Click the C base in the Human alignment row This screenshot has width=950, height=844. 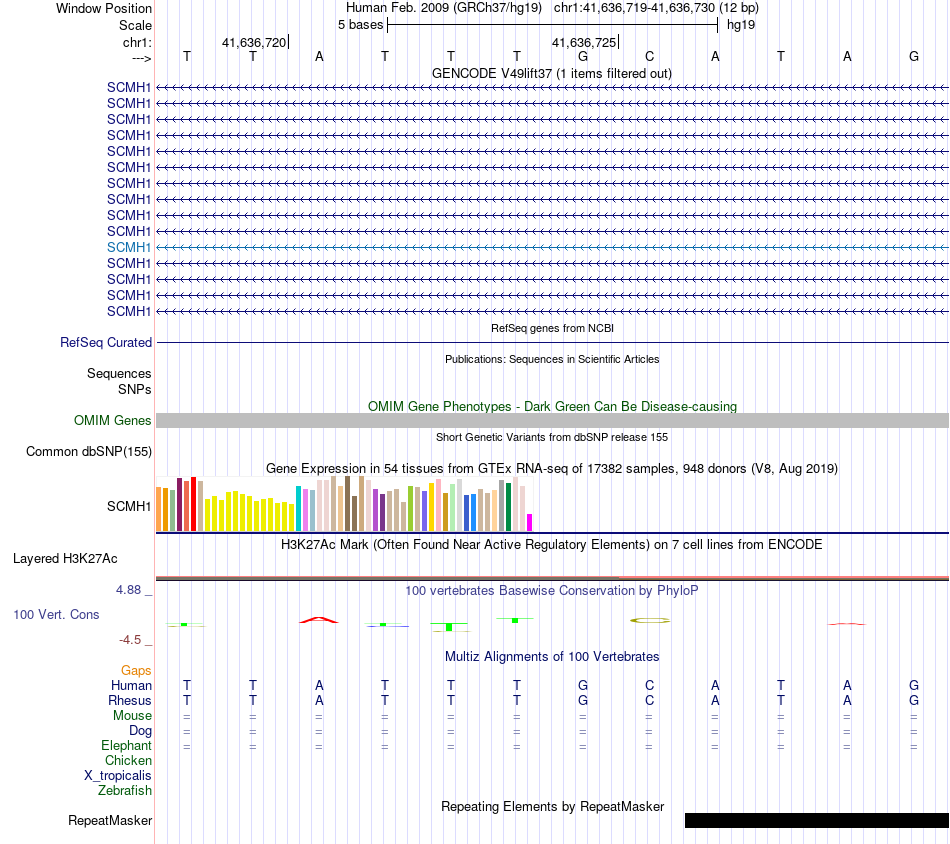(649, 685)
